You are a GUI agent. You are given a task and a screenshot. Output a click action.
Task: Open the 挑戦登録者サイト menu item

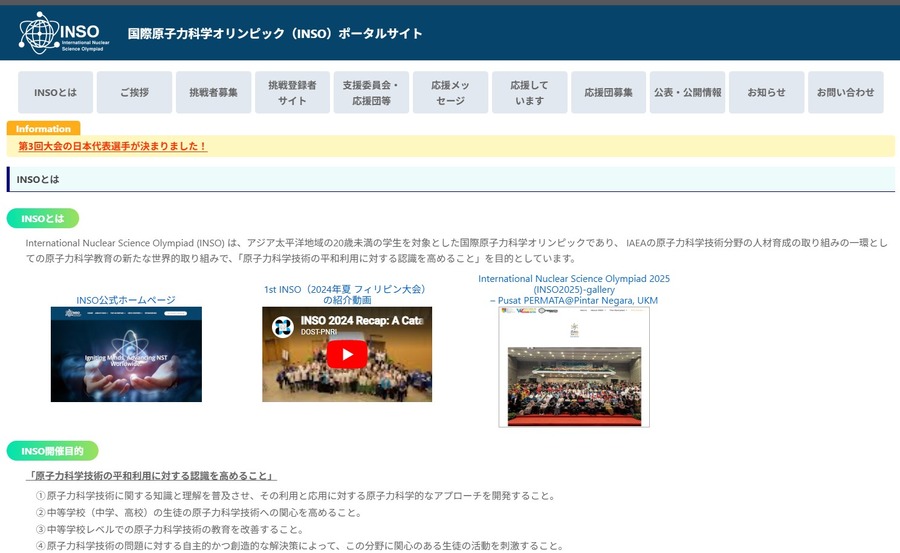[292, 92]
